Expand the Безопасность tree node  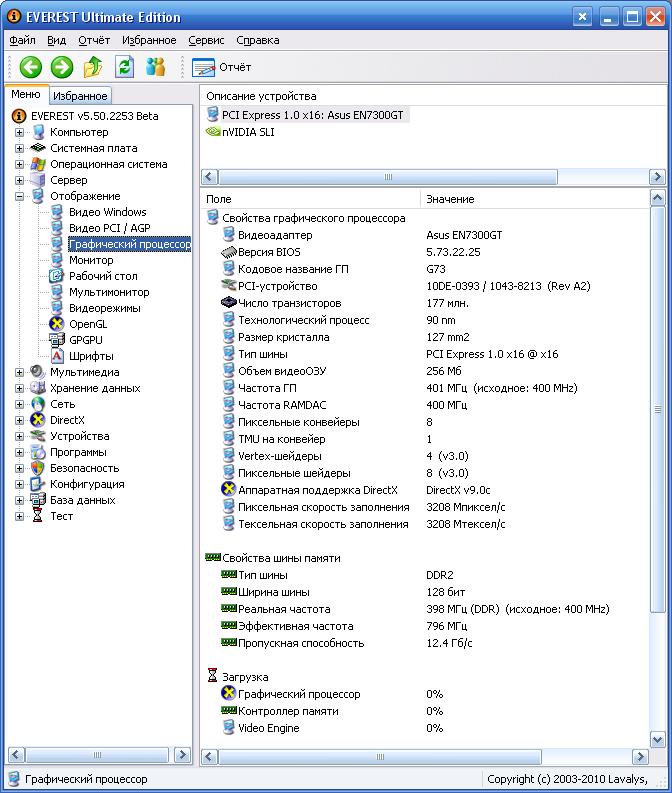point(19,468)
